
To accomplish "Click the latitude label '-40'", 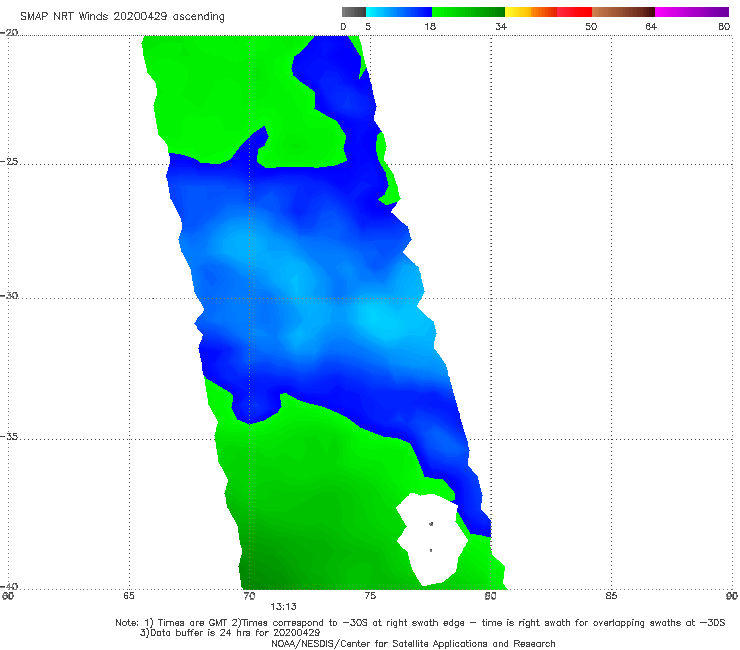I will (x=9, y=586).
